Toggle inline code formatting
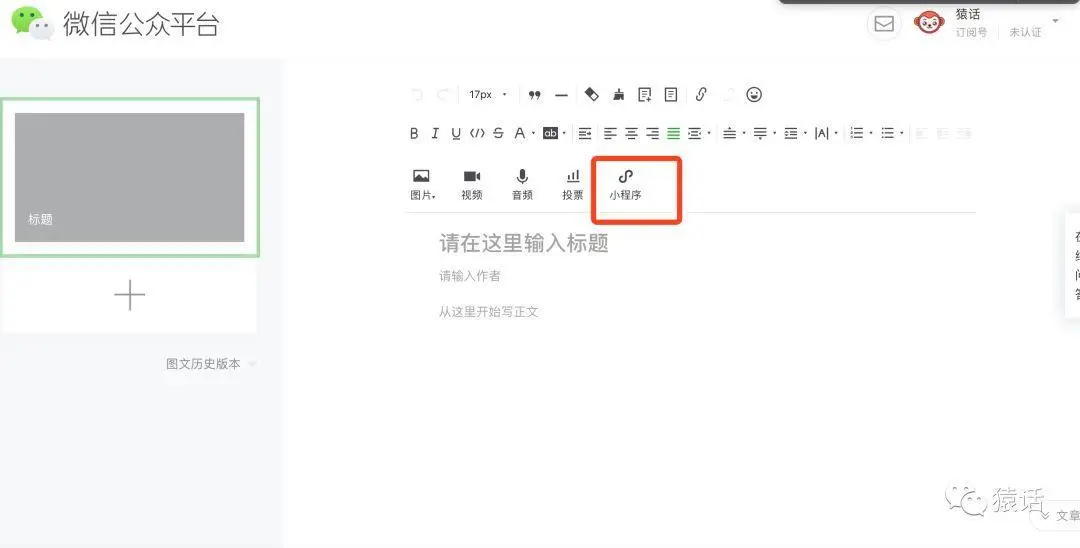Image resolution: width=1080 pixels, height=548 pixels. (477, 134)
